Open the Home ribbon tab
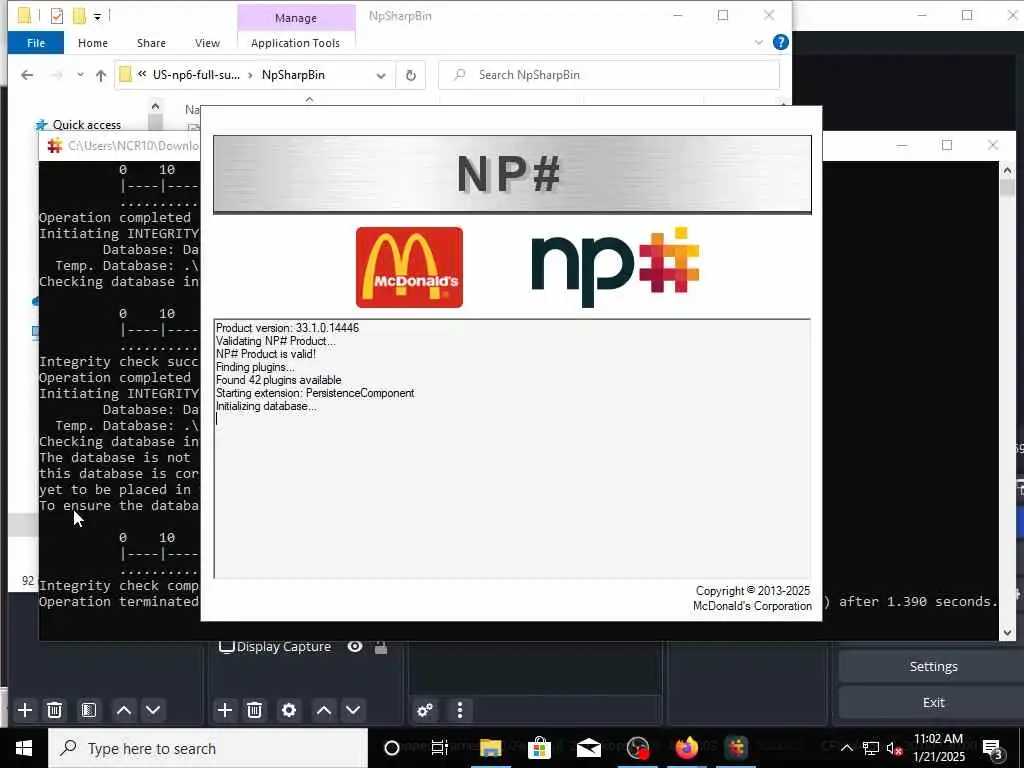Screen dimensions: 1024x768 coord(93,43)
